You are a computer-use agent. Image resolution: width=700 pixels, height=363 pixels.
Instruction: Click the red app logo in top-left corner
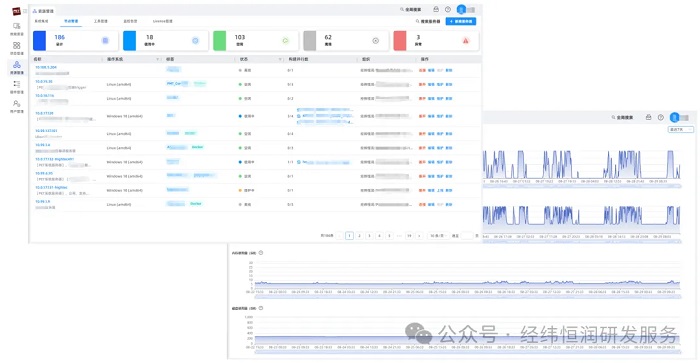[17, 11]
